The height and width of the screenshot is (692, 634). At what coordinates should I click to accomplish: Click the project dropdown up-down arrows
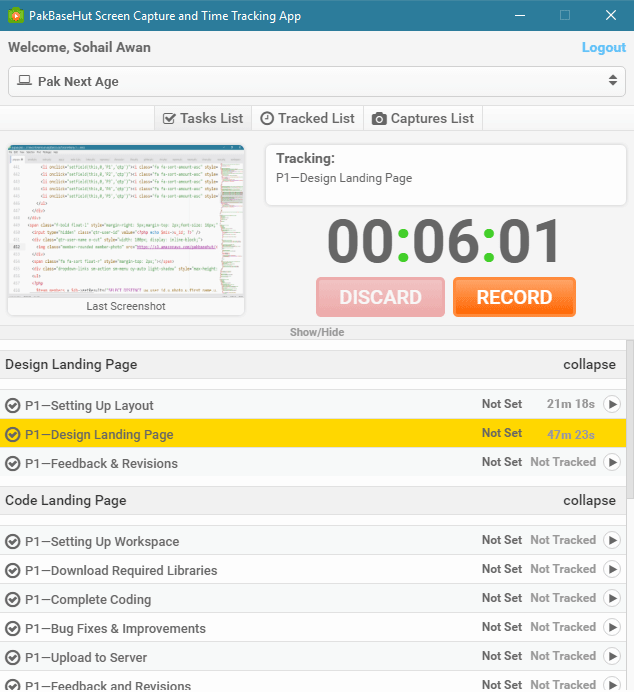(x=613, y=80)
